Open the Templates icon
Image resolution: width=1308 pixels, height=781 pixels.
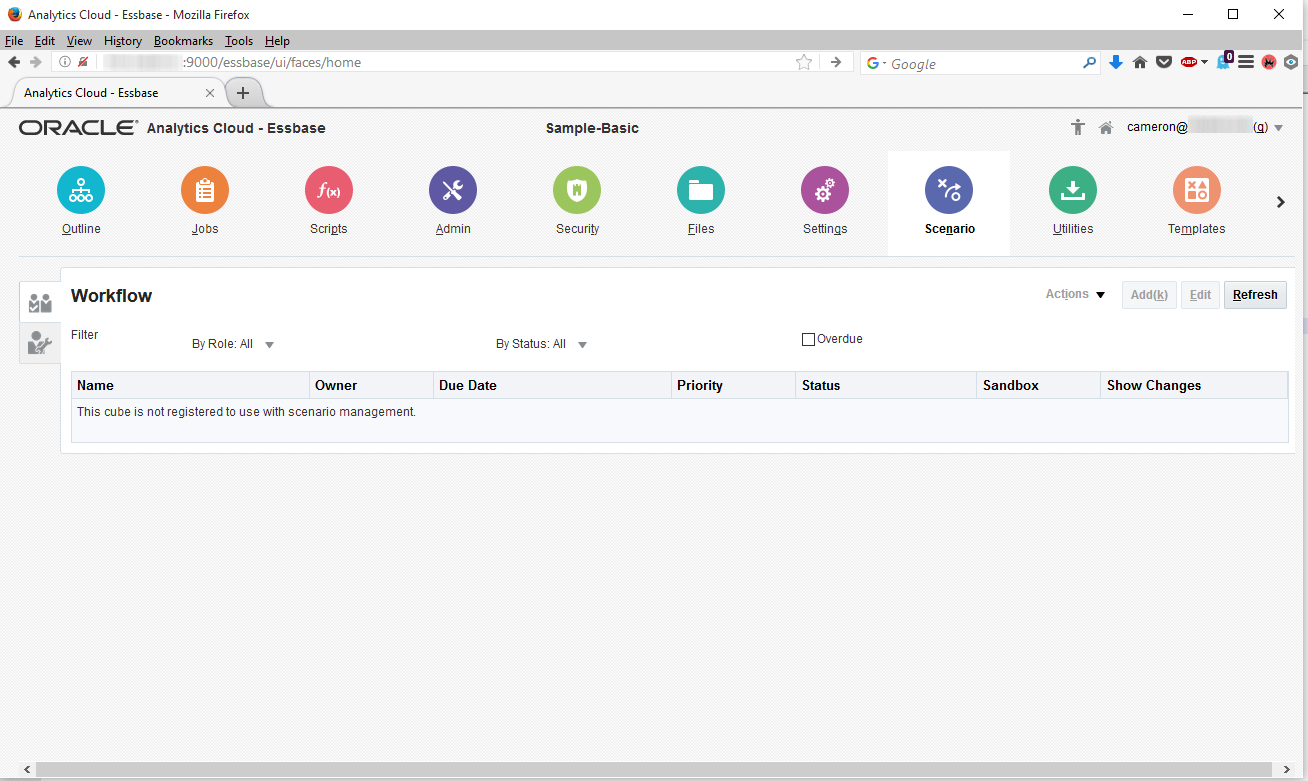click(x=1197, y=190)
